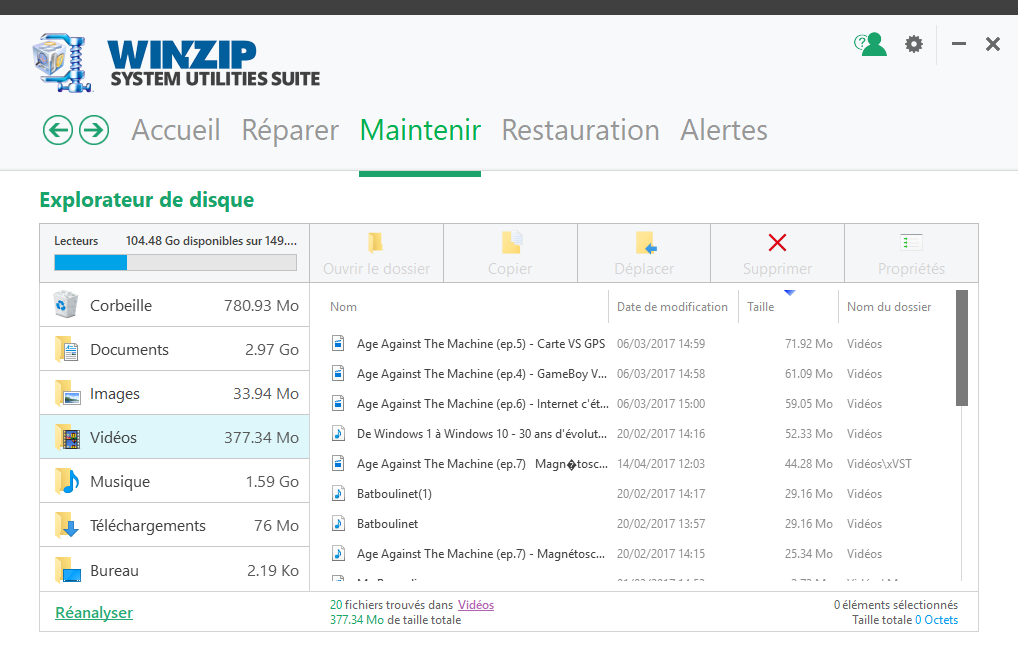The height and width of the screenshot is (652, 1018).
Task: Open the settings gear icon
Action: tap(913, 44)
